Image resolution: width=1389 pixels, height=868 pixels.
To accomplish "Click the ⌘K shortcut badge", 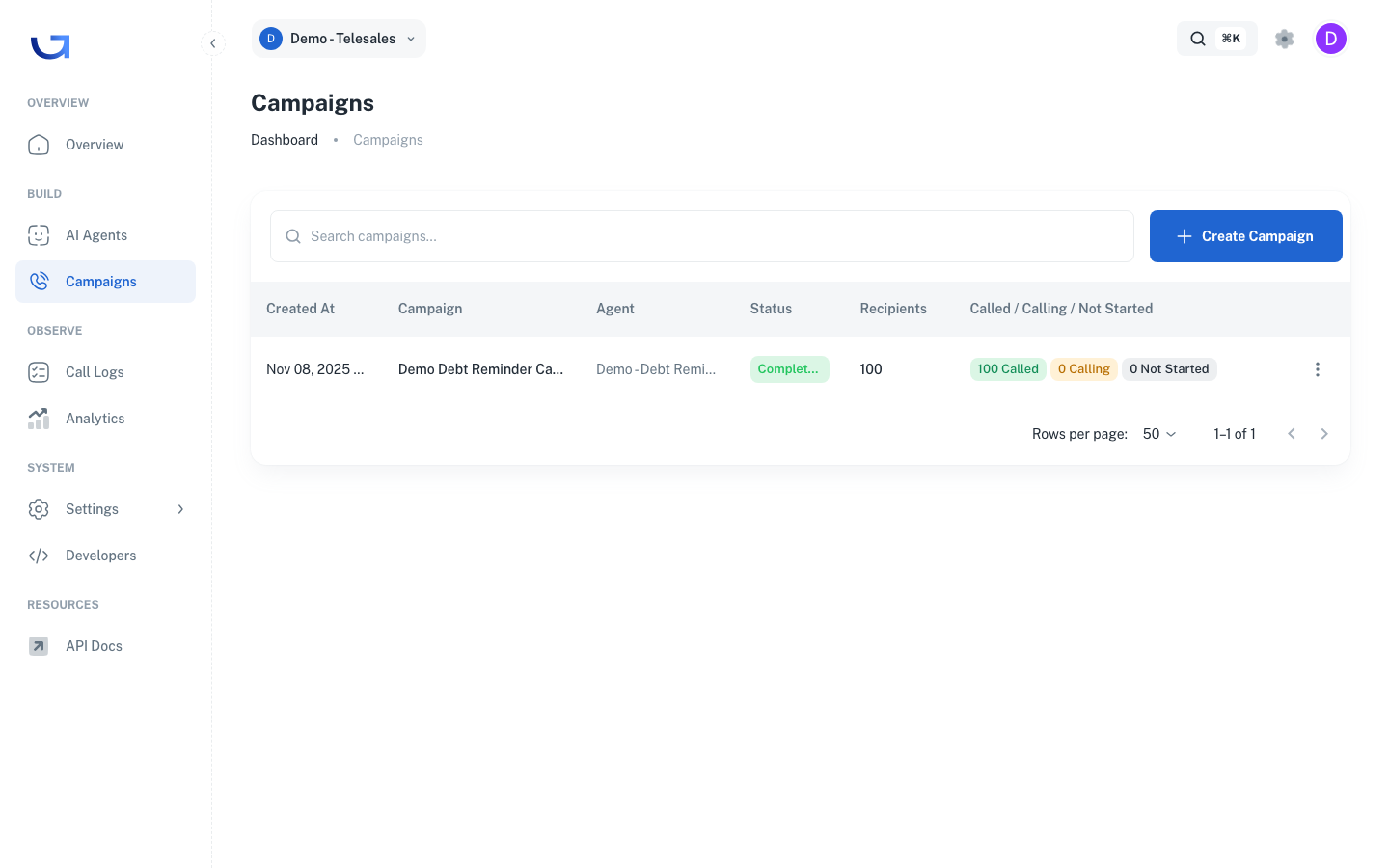I will pyautogui.click(x=1231, y=39).
